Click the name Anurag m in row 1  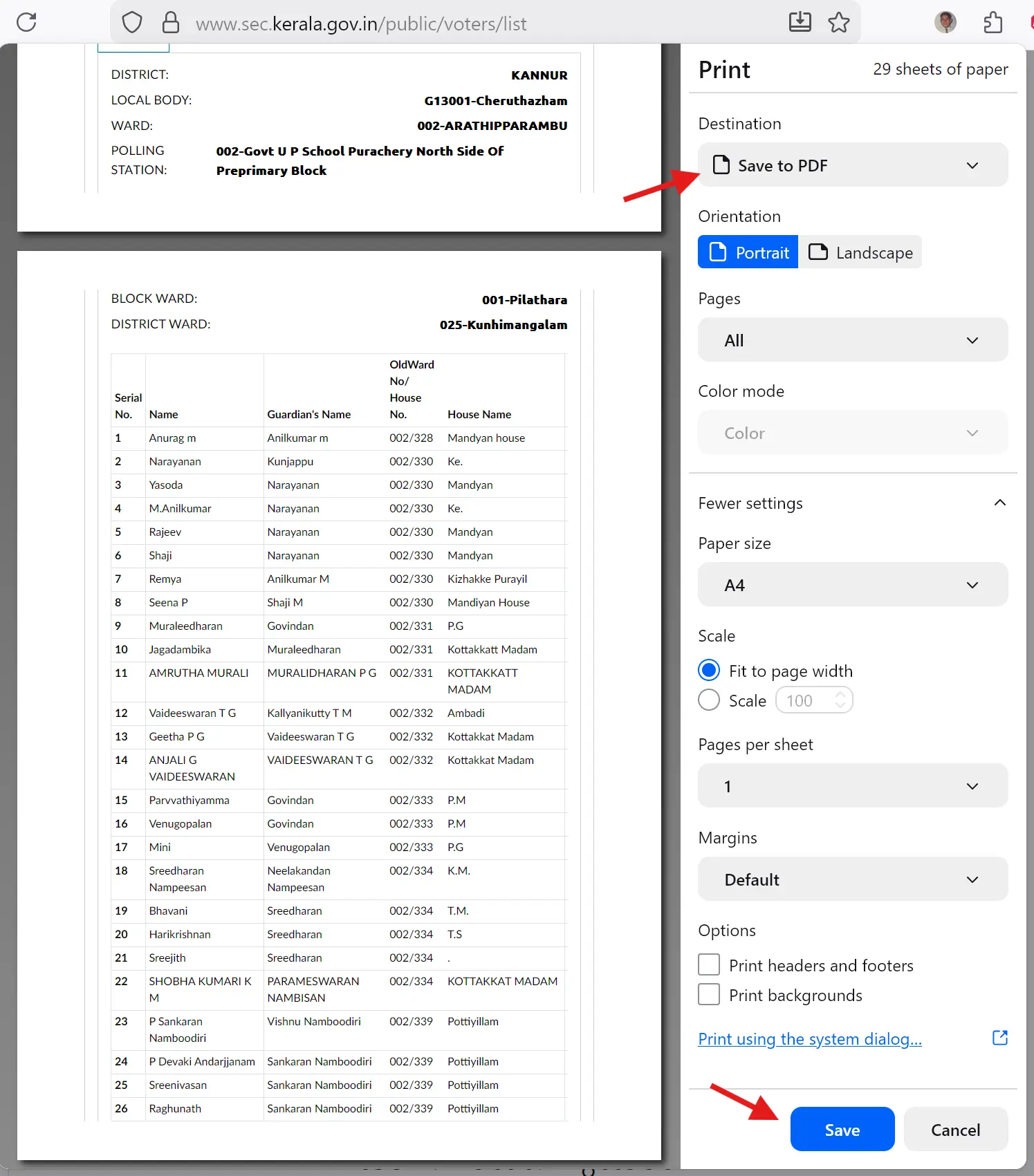[x=172, y=438]
